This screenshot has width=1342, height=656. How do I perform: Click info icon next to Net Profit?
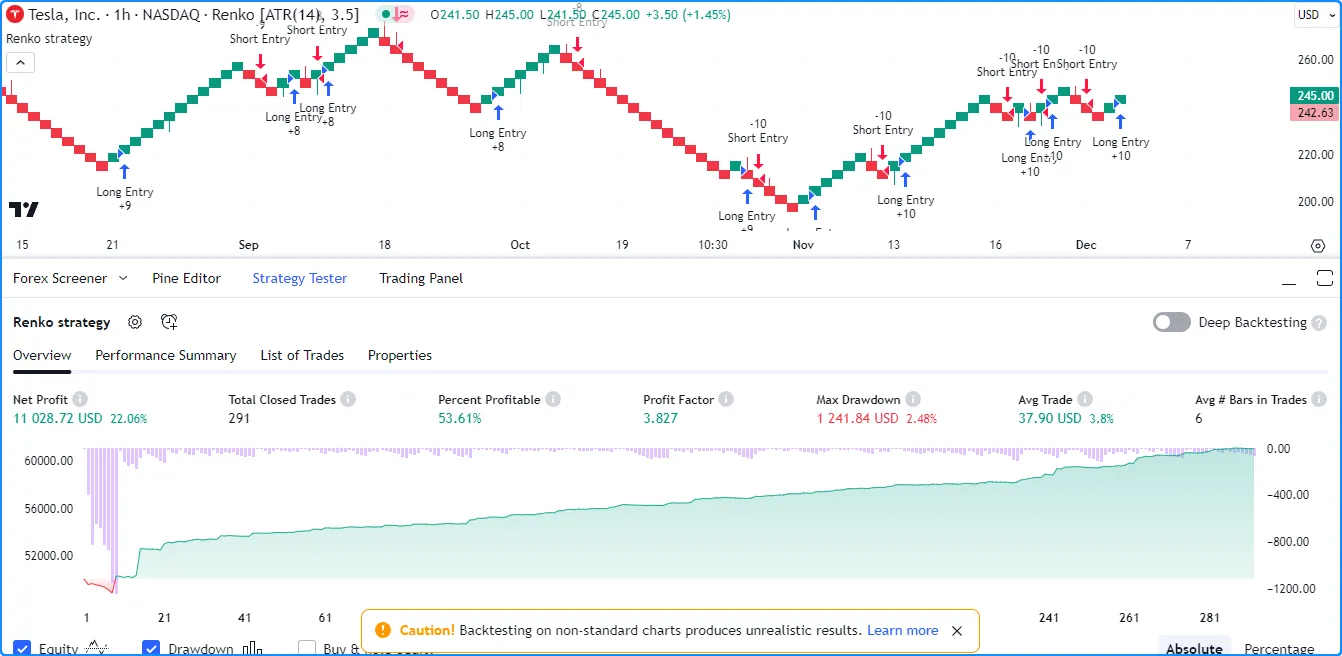tap(80, 399)
